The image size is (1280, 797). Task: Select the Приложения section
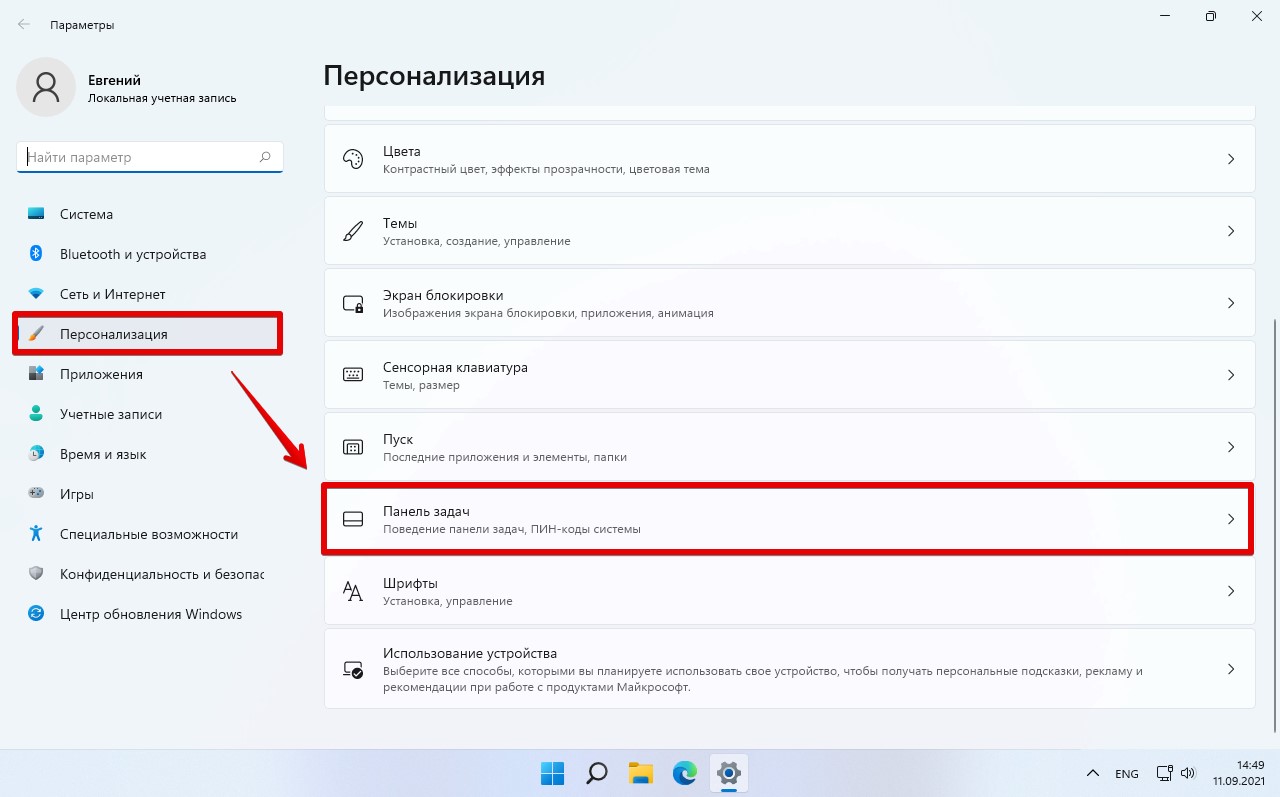[150, 374]
